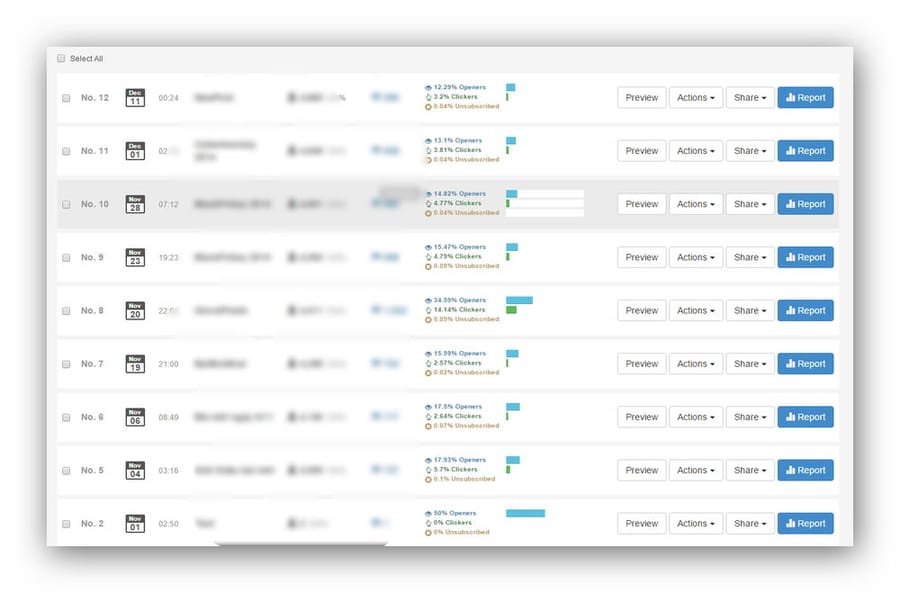Check the box for campaign No. 11
The width and height of the screenshot is (900, 593).
[66, 152]
